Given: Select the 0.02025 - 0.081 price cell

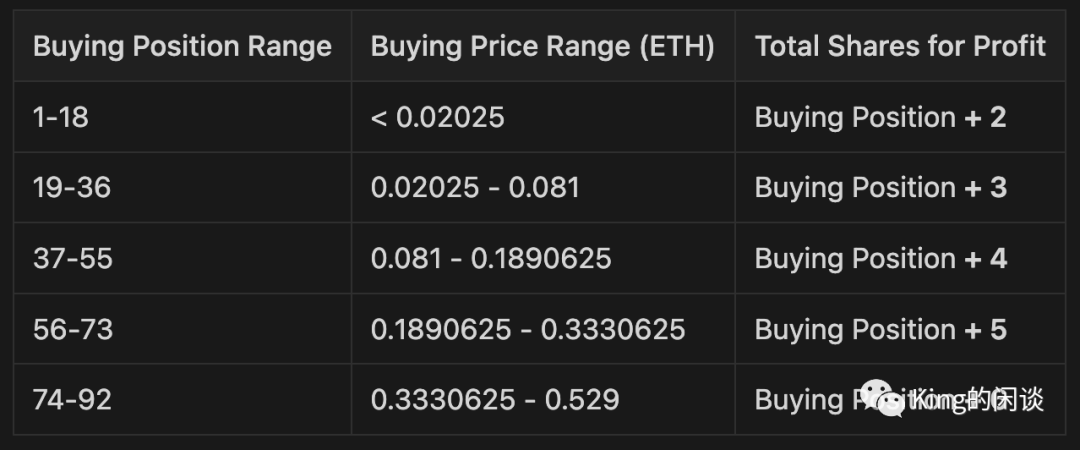Looking at the screenshot, I should (543, 187).
